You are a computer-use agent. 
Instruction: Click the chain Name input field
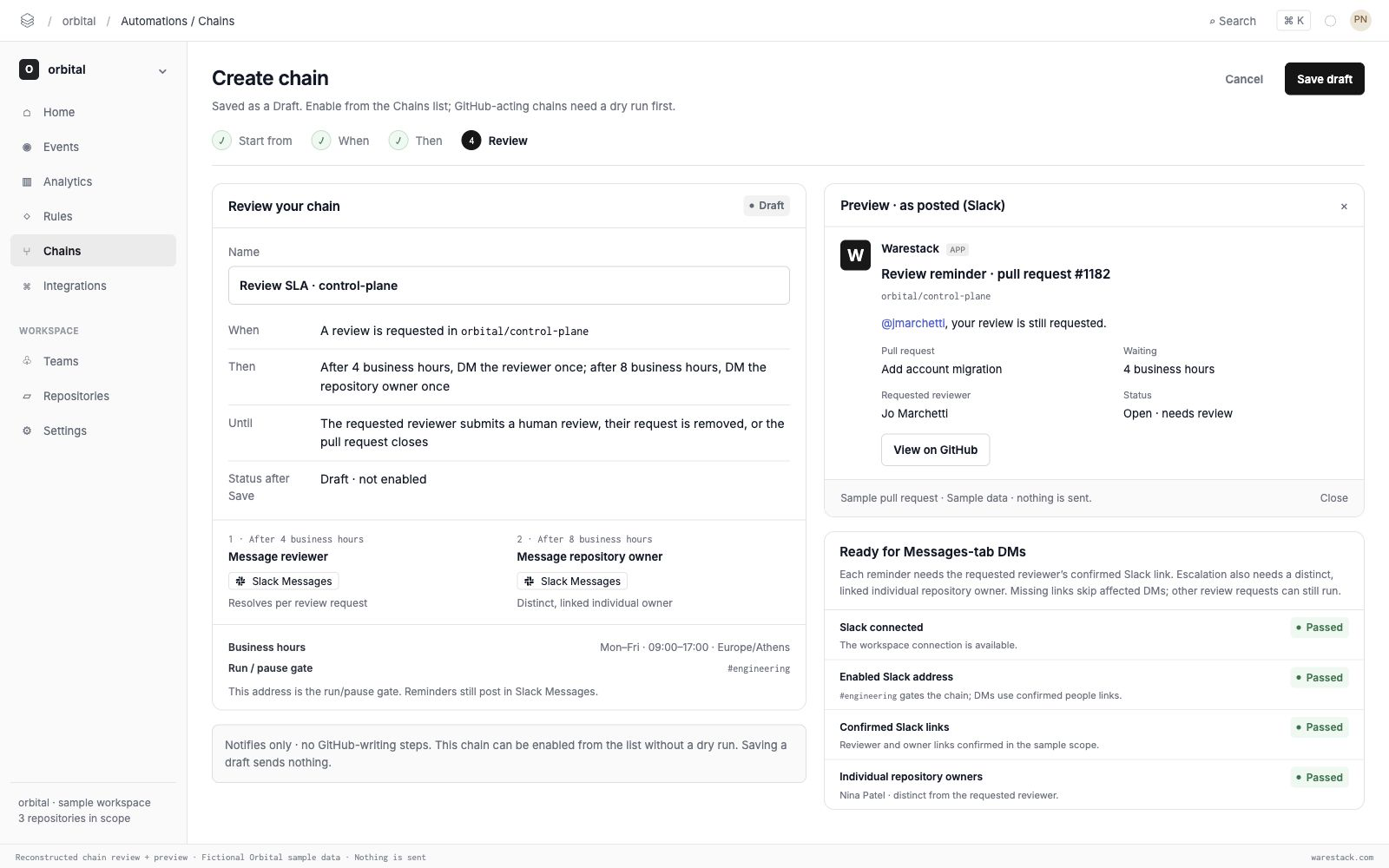[x=509, y=286]
